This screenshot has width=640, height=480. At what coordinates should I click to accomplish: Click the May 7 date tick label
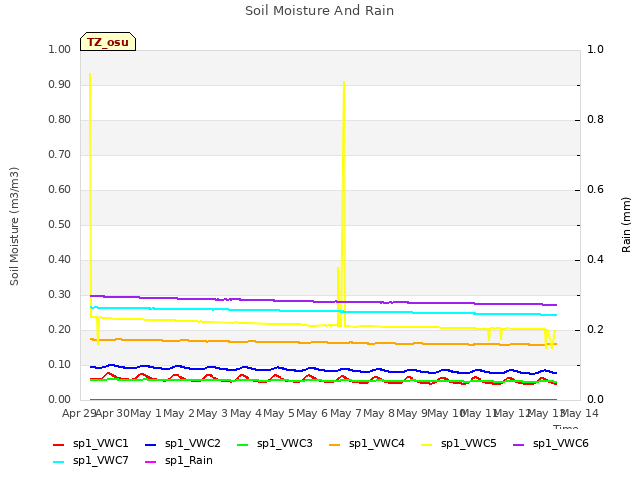point(346,414)
